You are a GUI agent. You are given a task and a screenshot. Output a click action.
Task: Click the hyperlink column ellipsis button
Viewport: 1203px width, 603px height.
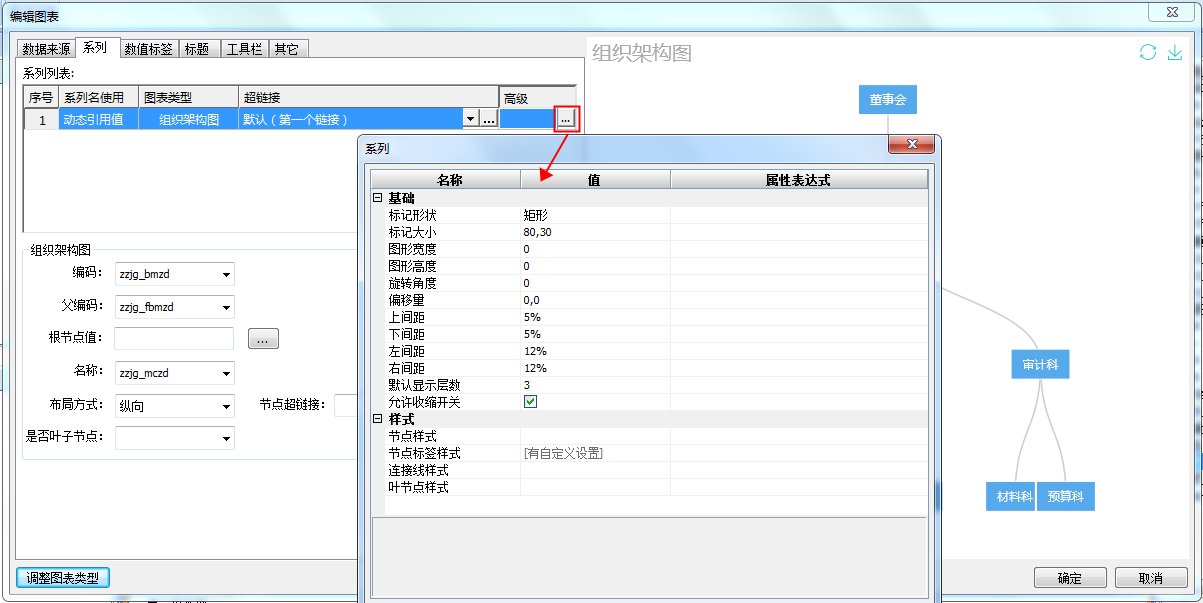[x=488, y=119]
